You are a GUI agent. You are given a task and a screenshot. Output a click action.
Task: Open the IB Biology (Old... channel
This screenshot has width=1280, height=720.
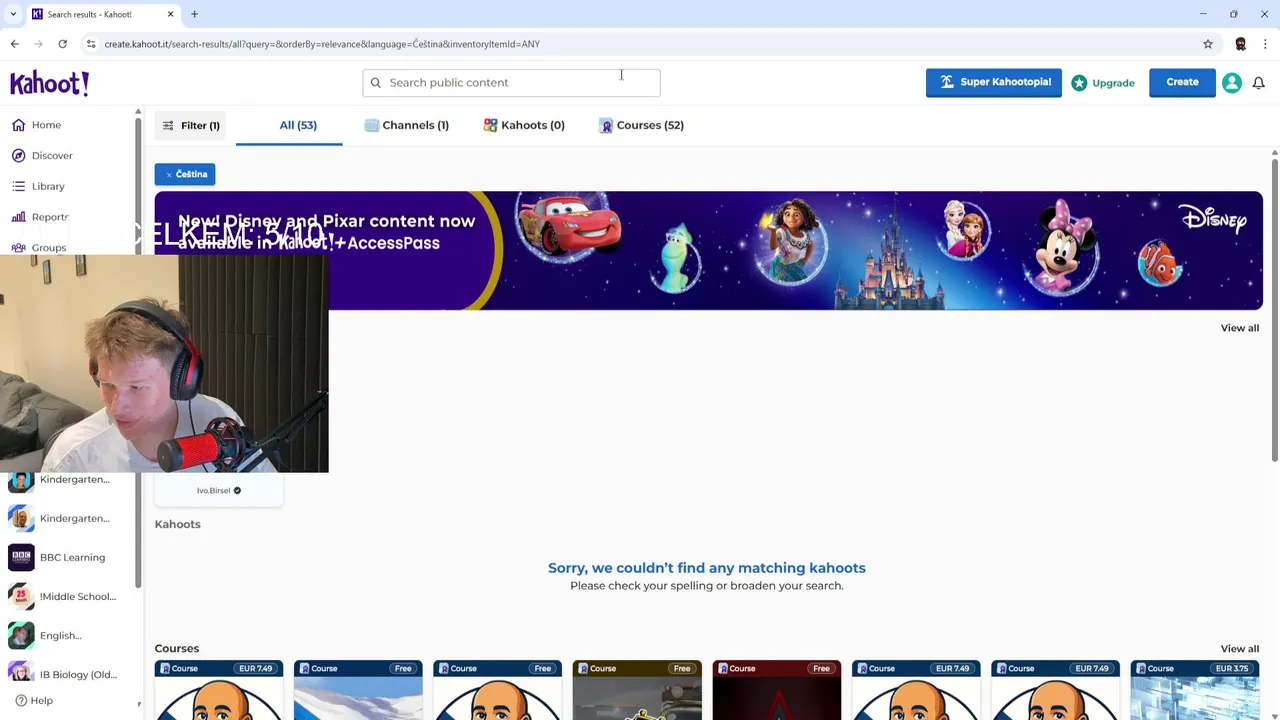tap(62, 674)
